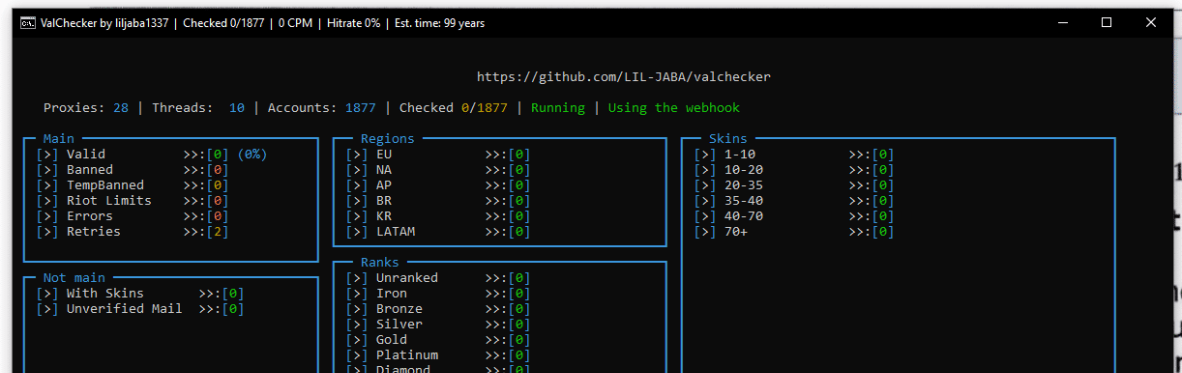Select the 40-70 skins row
This screenshot has height=373, width=1182.
coord(794,216)
